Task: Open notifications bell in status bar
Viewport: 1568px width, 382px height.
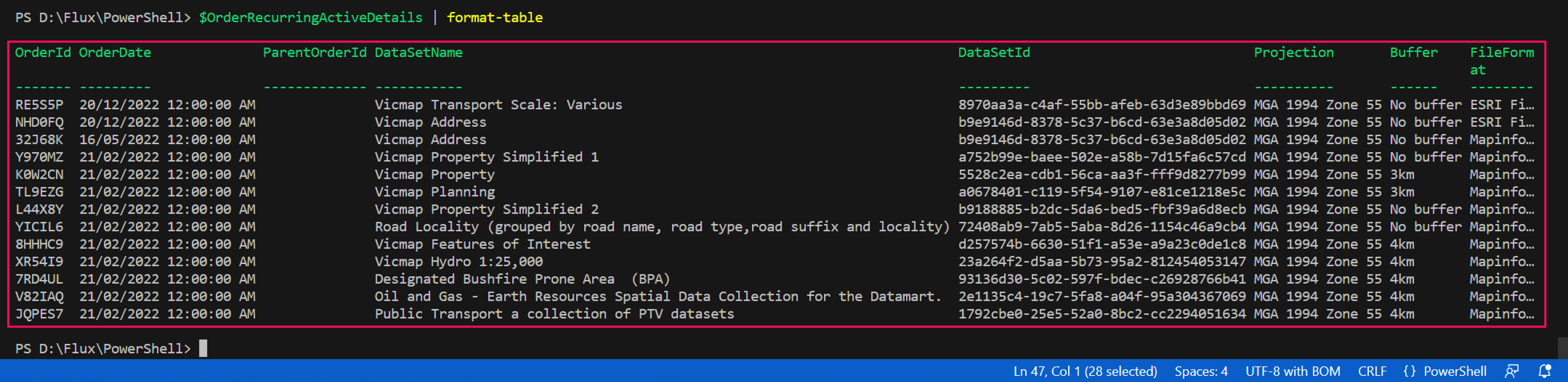Action: (x=1545, y=371)
